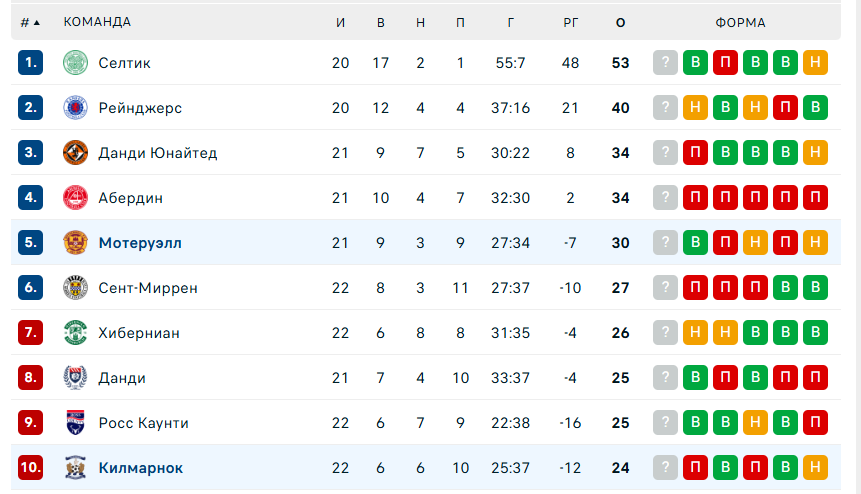Click Селтик's red П form badge

pos(725,63)
